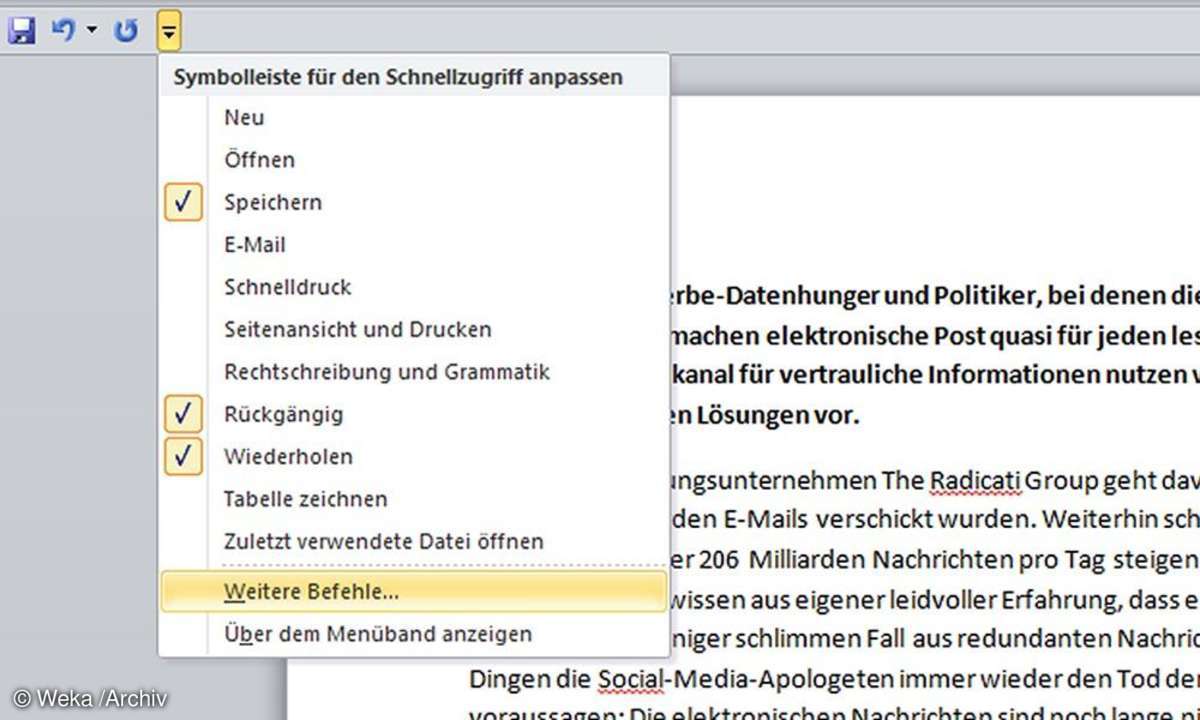Select Seitenansicht und Drucken
The image size is (1200, 720).
coord(357,329)
